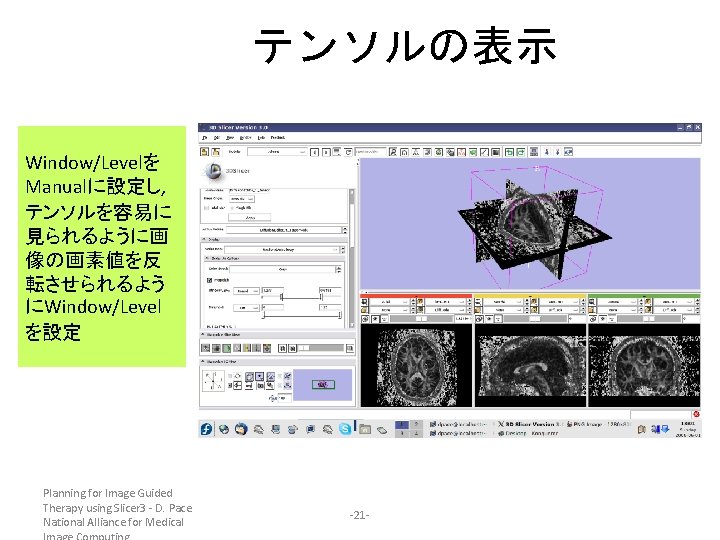720x540 pixels.
Task: Click the Redo toolbar icon
Action: [521, 152]
